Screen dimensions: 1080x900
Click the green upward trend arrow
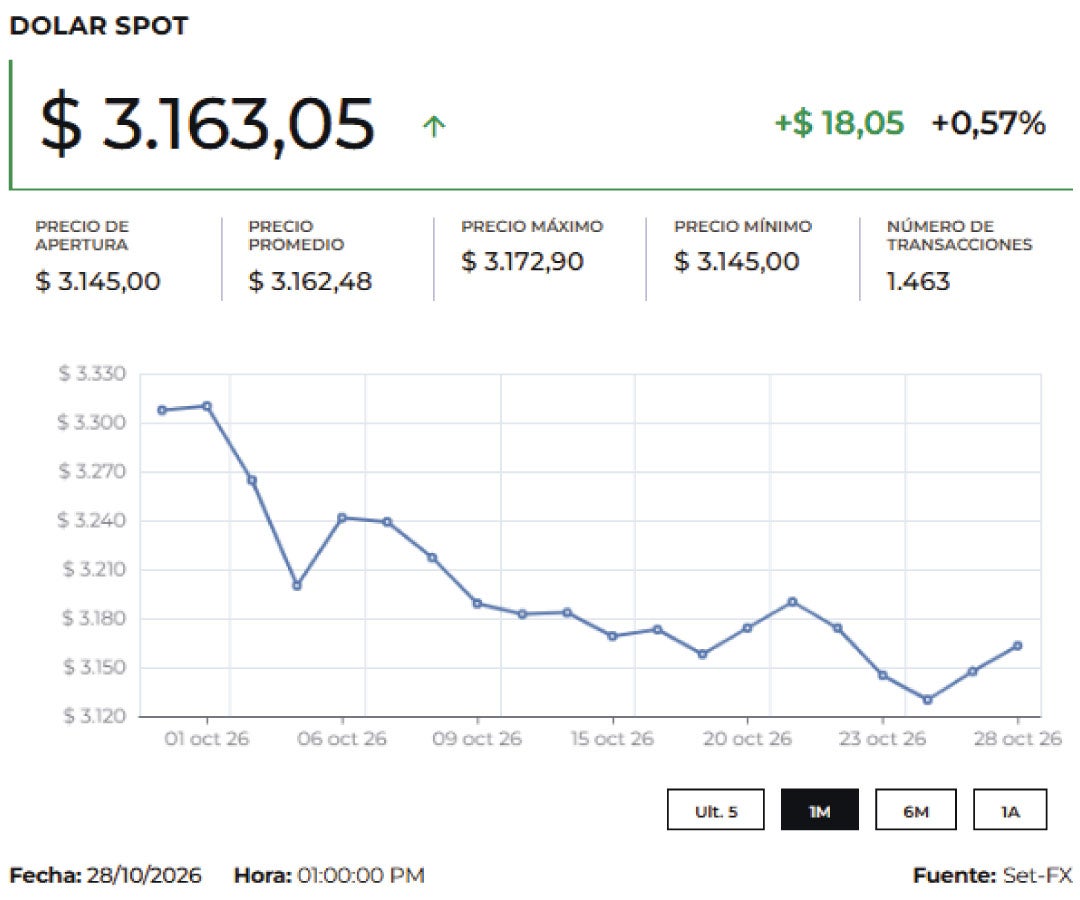[x=434, y=126]
